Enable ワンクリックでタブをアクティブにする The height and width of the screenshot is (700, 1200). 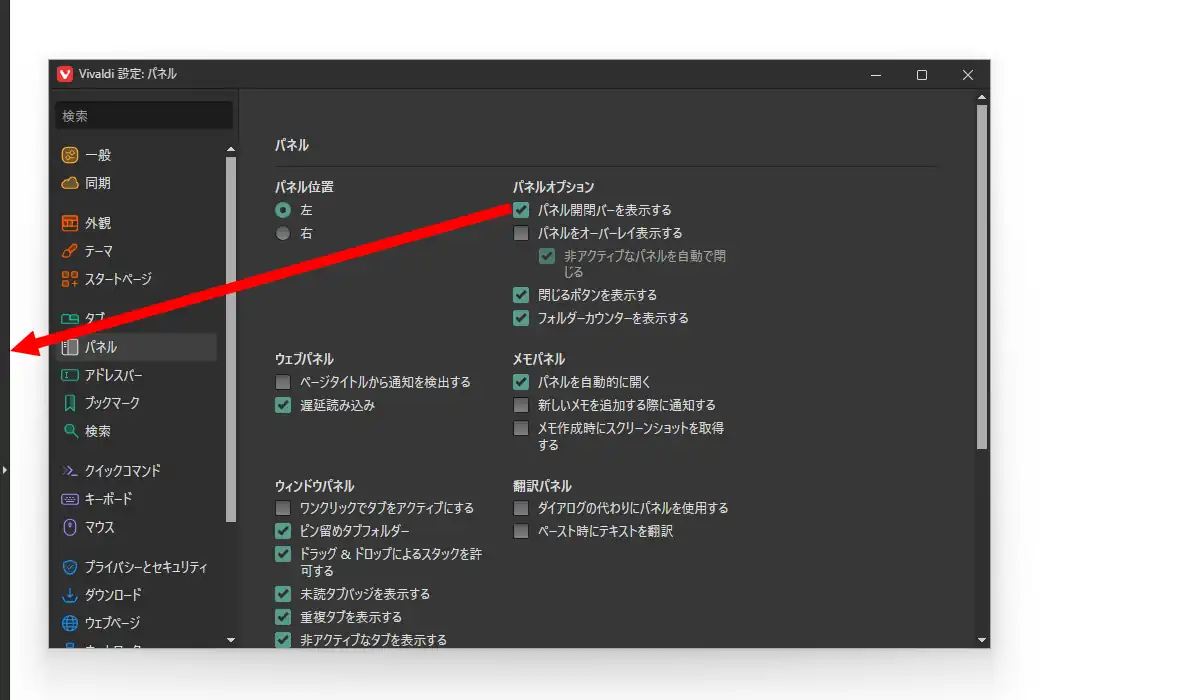point(283,508)
